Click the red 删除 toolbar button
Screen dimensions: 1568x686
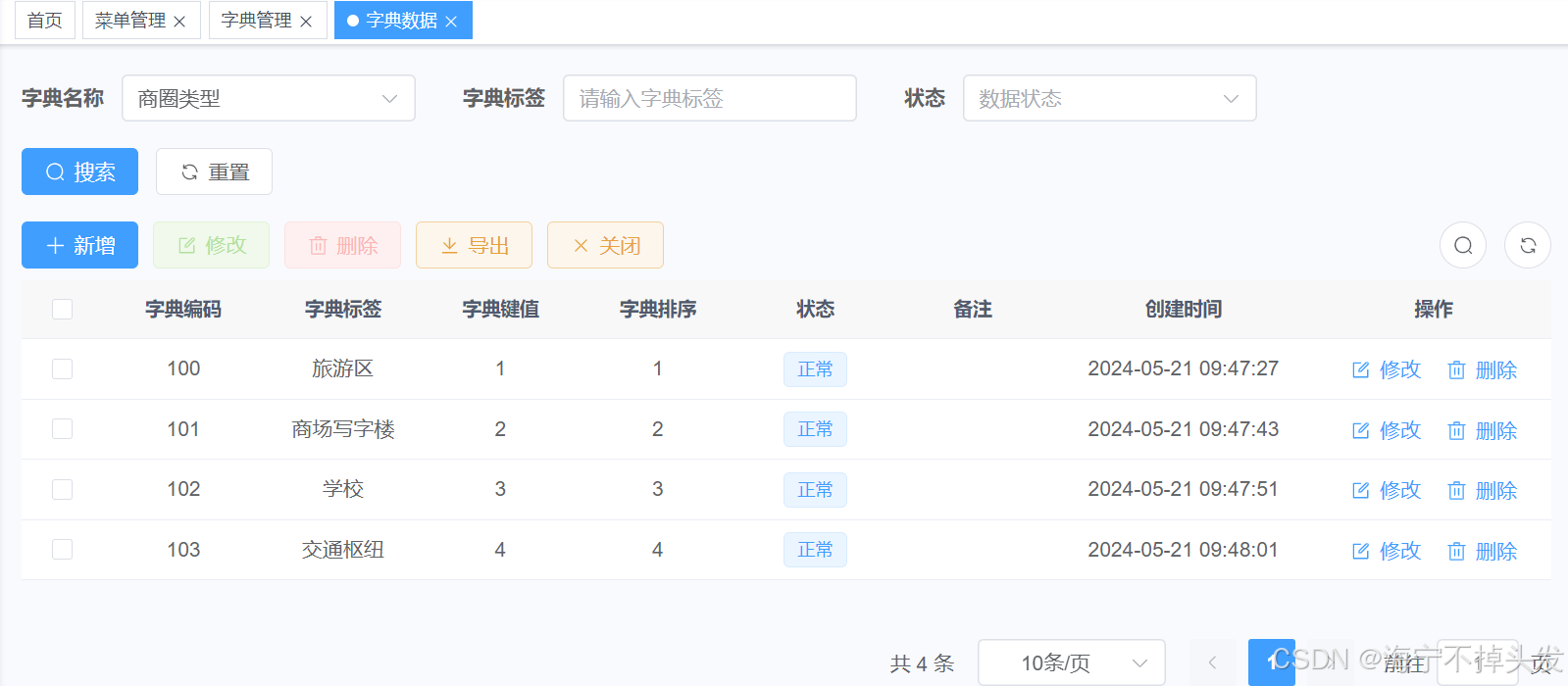click(x=342, y=245)
